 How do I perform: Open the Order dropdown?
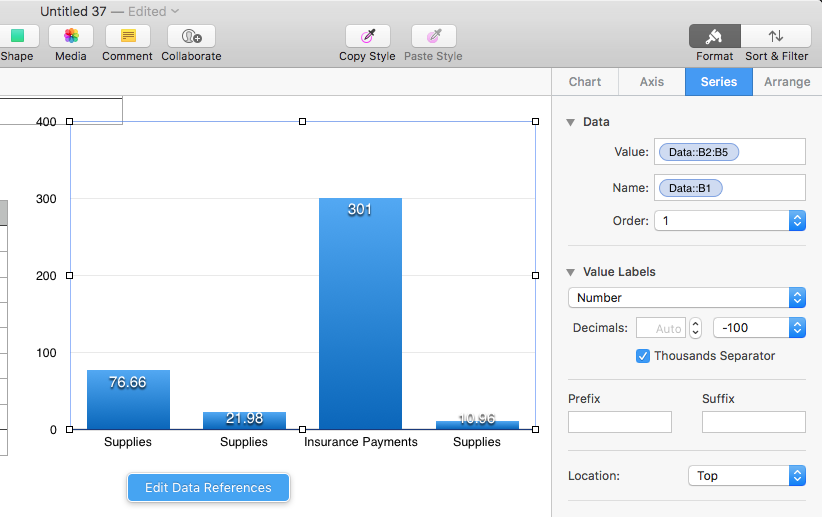point(729,221)
